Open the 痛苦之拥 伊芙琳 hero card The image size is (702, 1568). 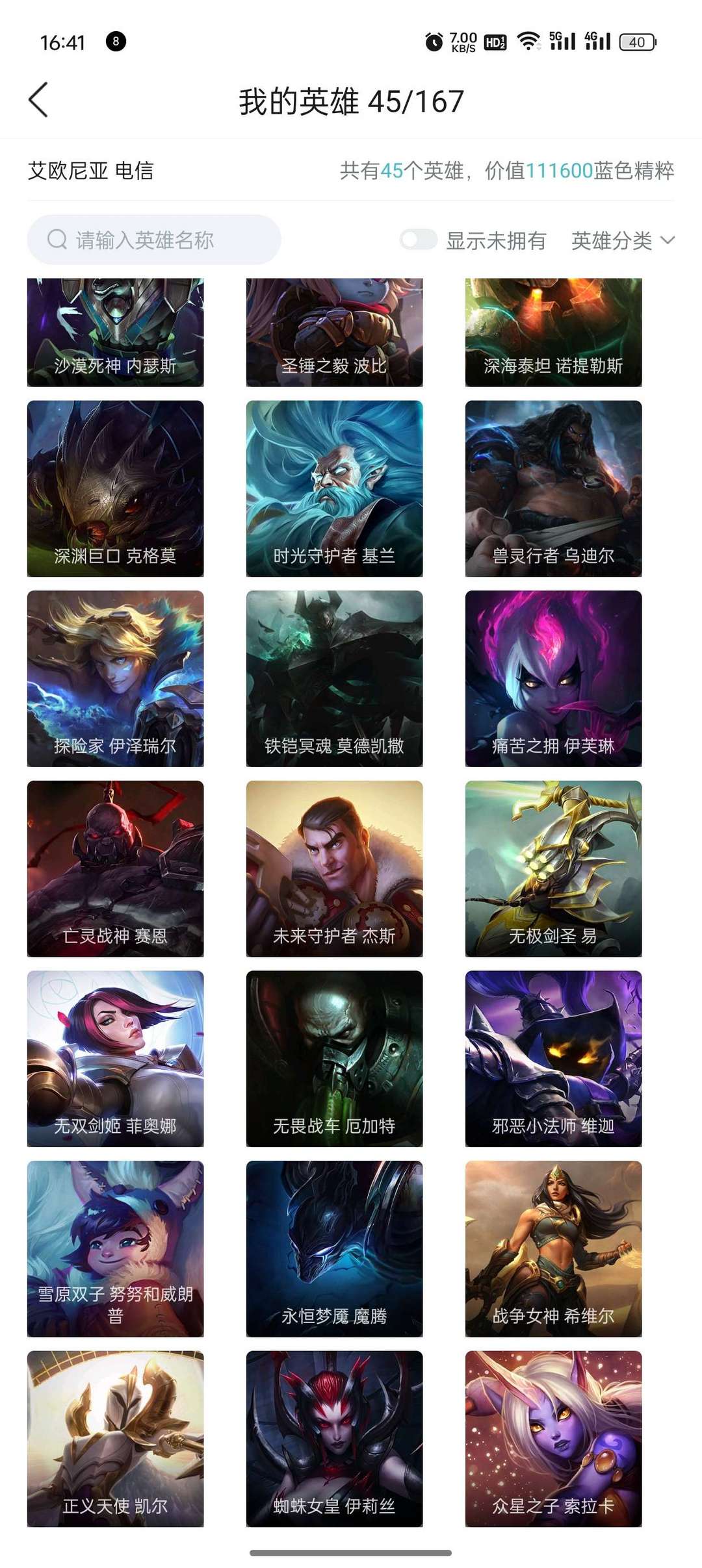point(553,679)
